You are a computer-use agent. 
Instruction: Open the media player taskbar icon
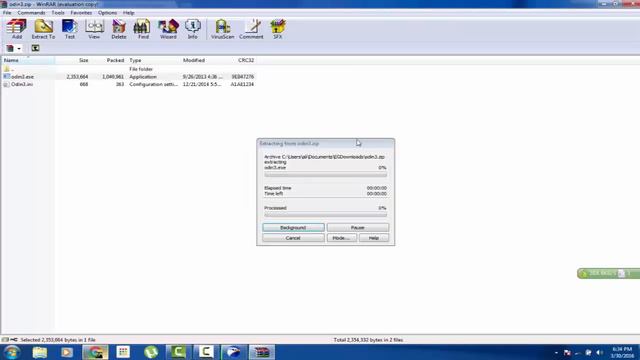67,352
